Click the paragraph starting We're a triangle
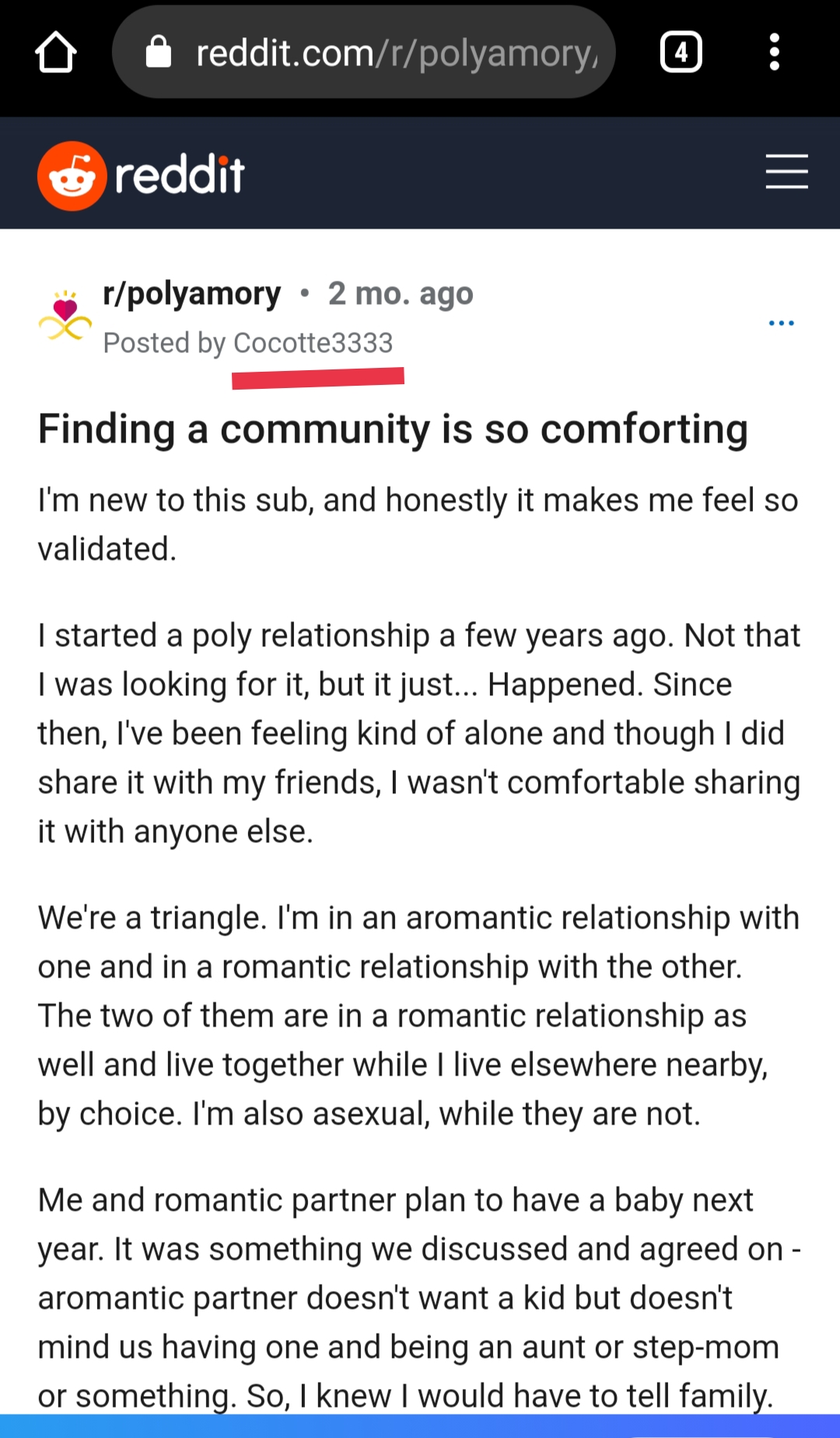 pos(419,1016)
